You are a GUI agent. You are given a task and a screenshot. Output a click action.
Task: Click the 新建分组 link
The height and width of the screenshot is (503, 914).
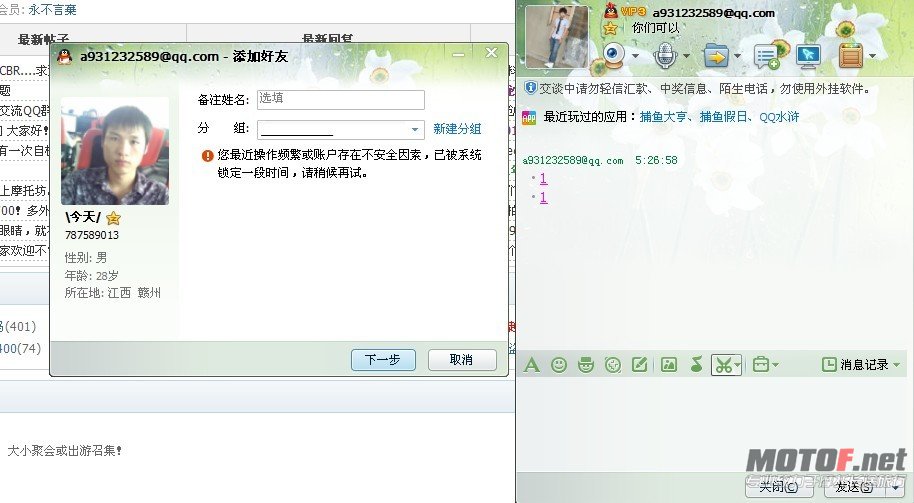(x=457, y=129)
